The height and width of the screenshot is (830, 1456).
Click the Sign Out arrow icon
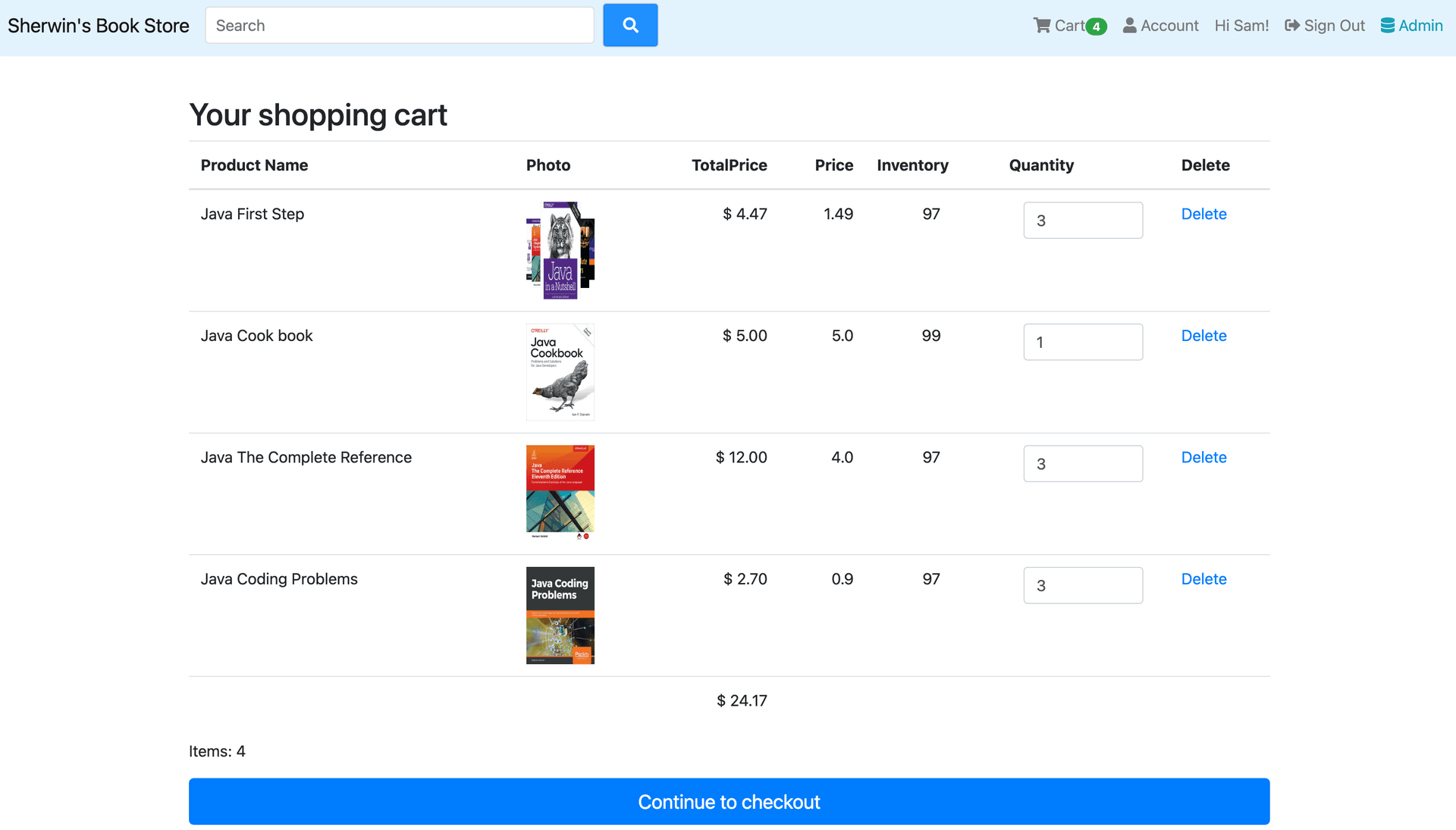click(x=1292, y=26)
